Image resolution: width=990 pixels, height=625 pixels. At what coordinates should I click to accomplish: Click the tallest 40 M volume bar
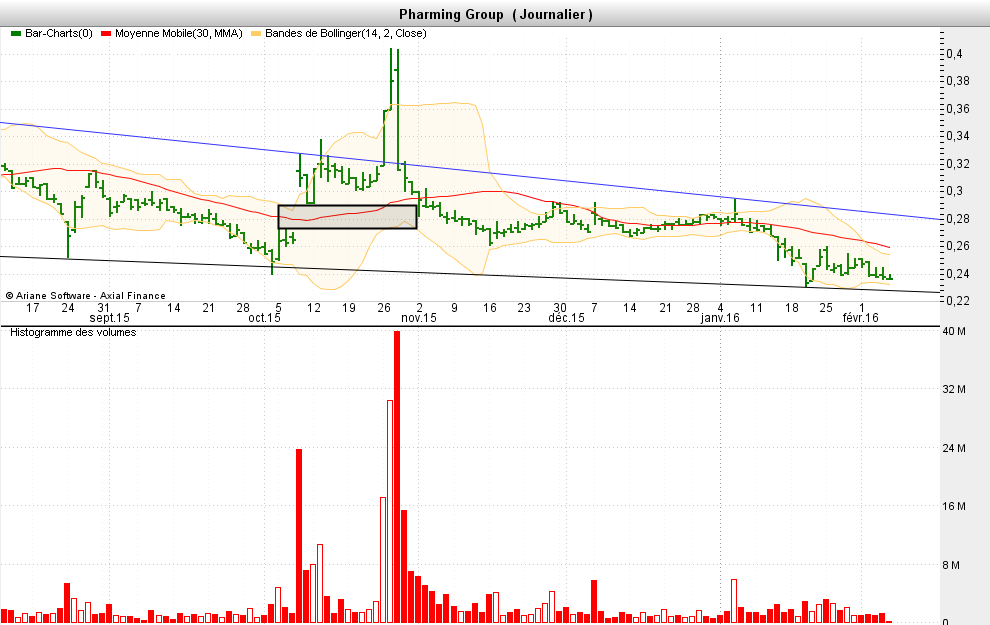pyautogui.click(x=397, y=477)
